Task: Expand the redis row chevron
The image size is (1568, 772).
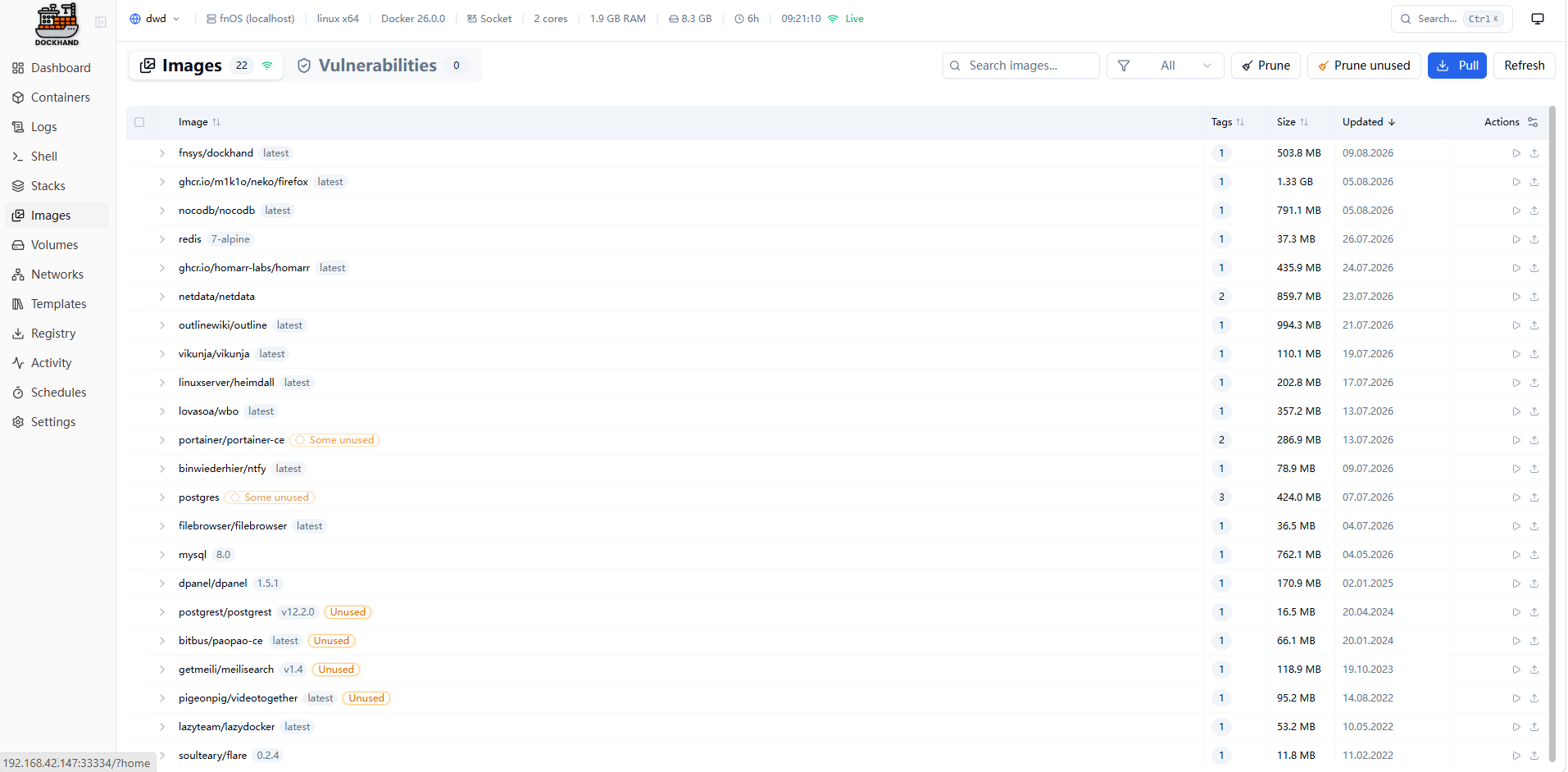Action: (x=162, y=239)
